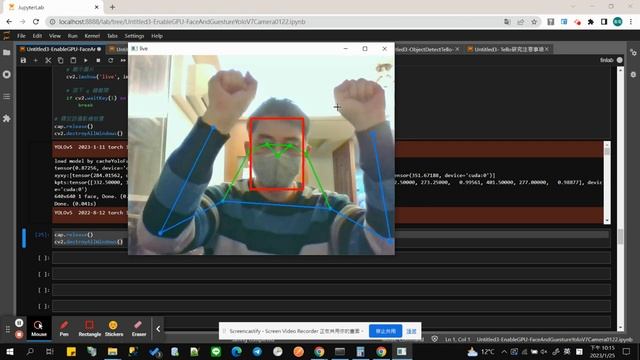Collapse the Screencastify toolbar with the chevron
This screenshot has height=360, width=640.
point(158,329)
